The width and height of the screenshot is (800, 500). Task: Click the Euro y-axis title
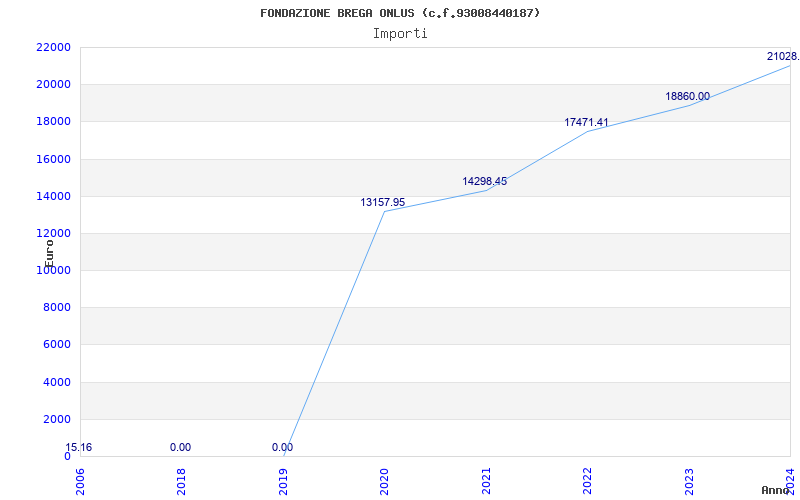(49, 253)
